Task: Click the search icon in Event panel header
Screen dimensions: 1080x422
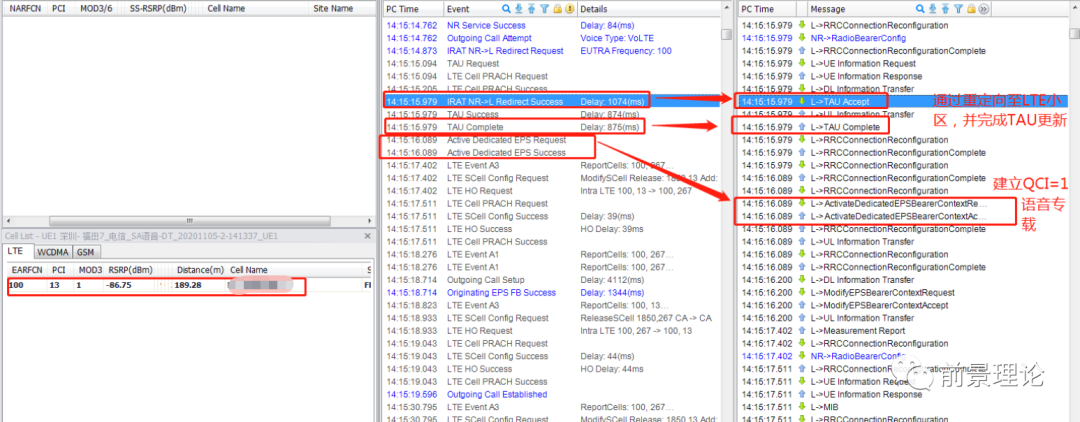Action: [507, 9]
